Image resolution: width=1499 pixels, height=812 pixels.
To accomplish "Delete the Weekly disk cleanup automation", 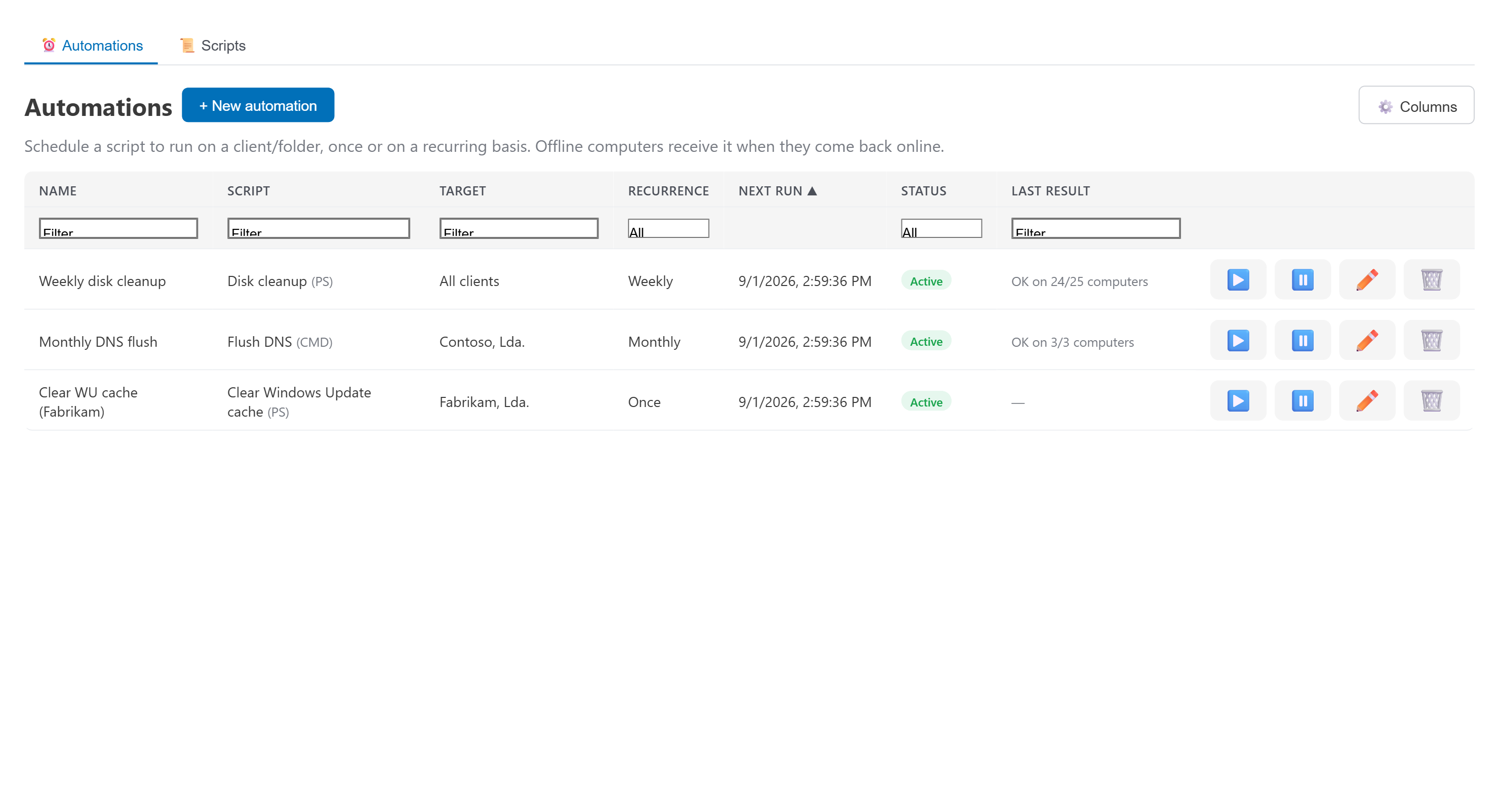I will tap(1432, 280).
